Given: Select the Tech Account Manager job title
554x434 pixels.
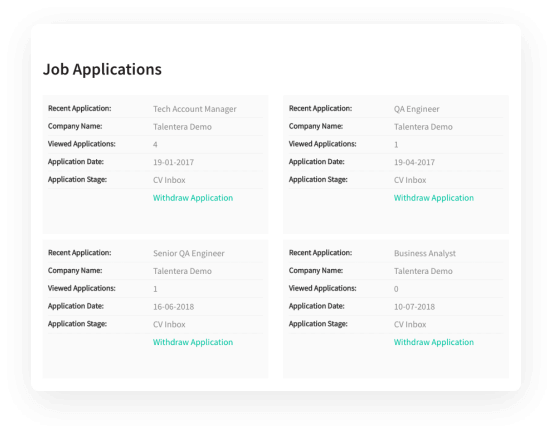Looking at the screenshot, I should (x=195, y=109).
